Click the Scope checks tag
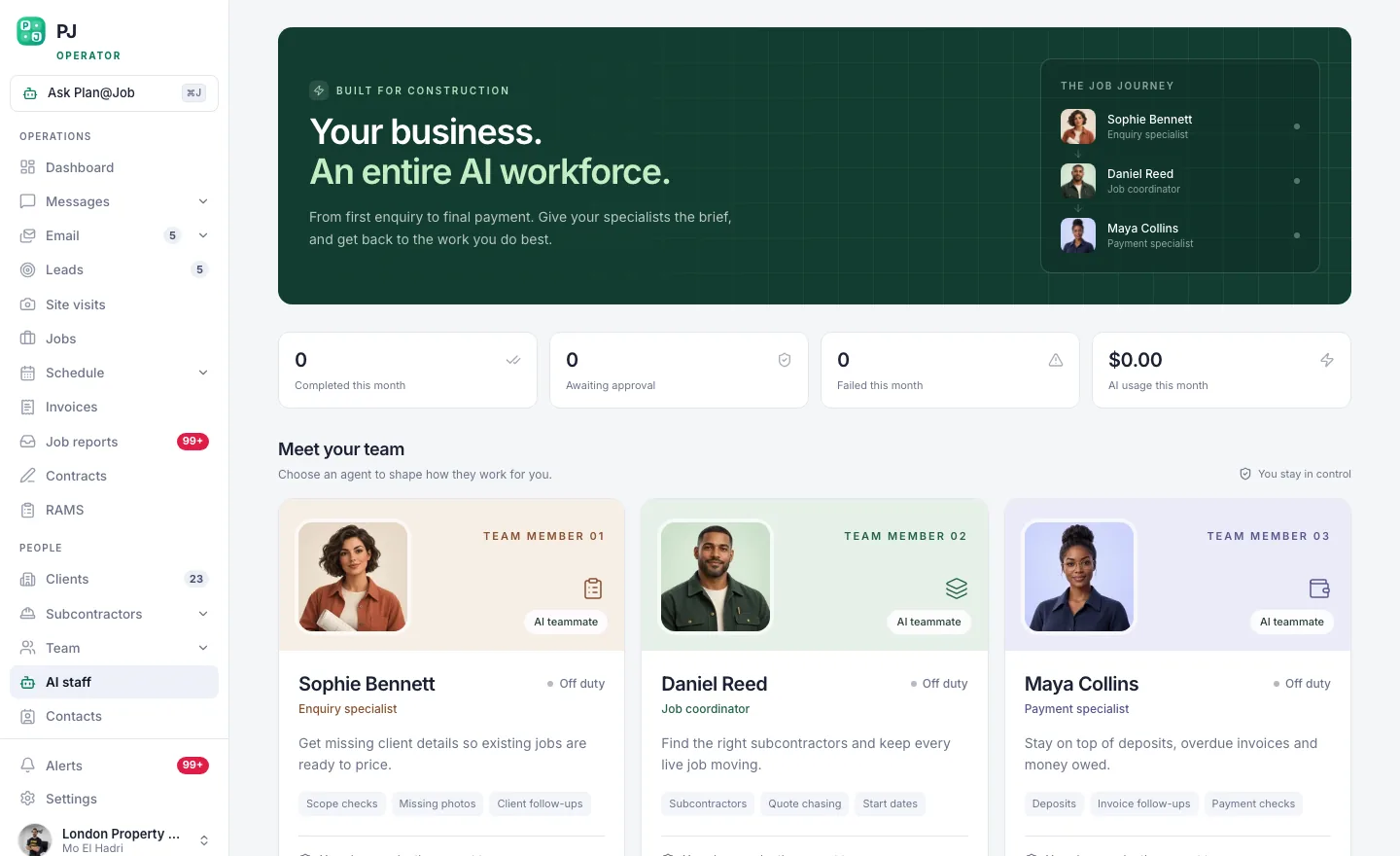The width and height of the screenshot is (1400, 856). tap(342, 803)
